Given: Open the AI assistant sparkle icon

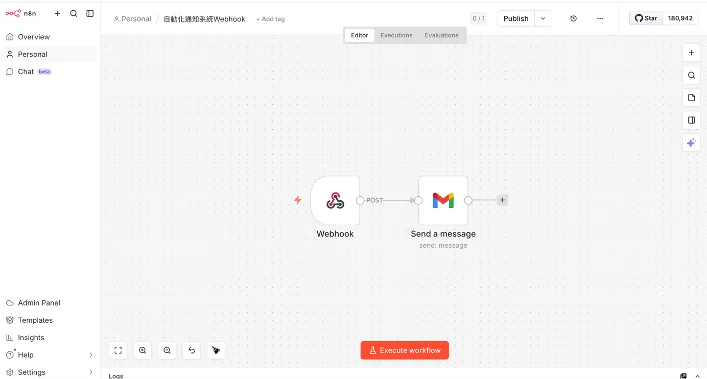Looking at the screenshot, I should 691,143.
